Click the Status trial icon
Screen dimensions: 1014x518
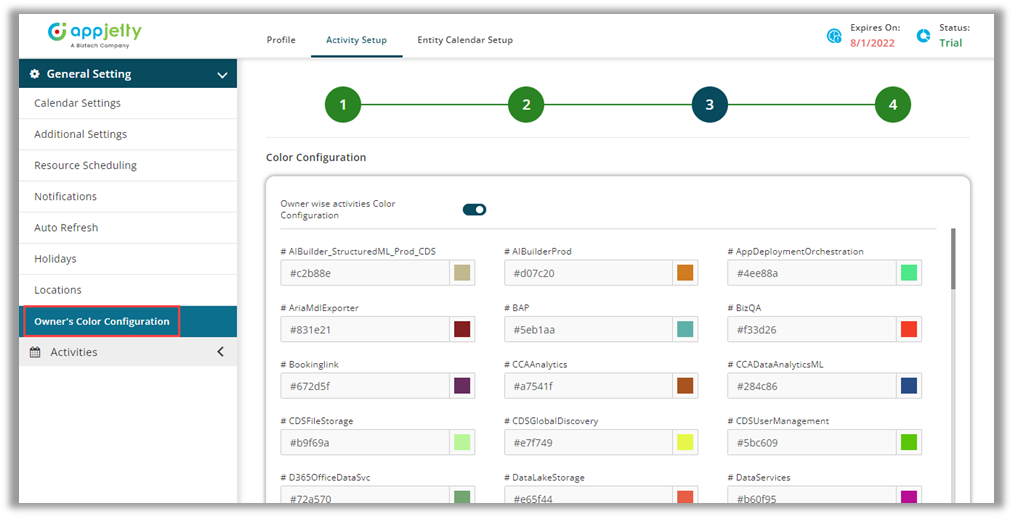tap(923, 36)
